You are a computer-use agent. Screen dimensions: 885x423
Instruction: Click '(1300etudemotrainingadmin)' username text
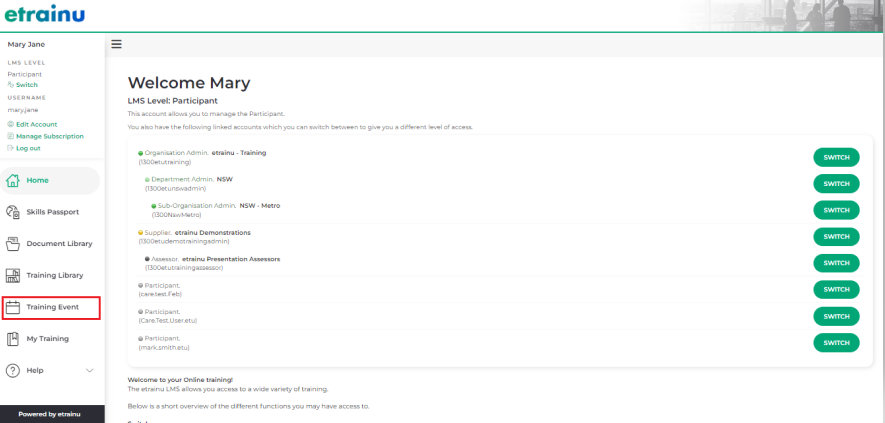pos(184,242)
